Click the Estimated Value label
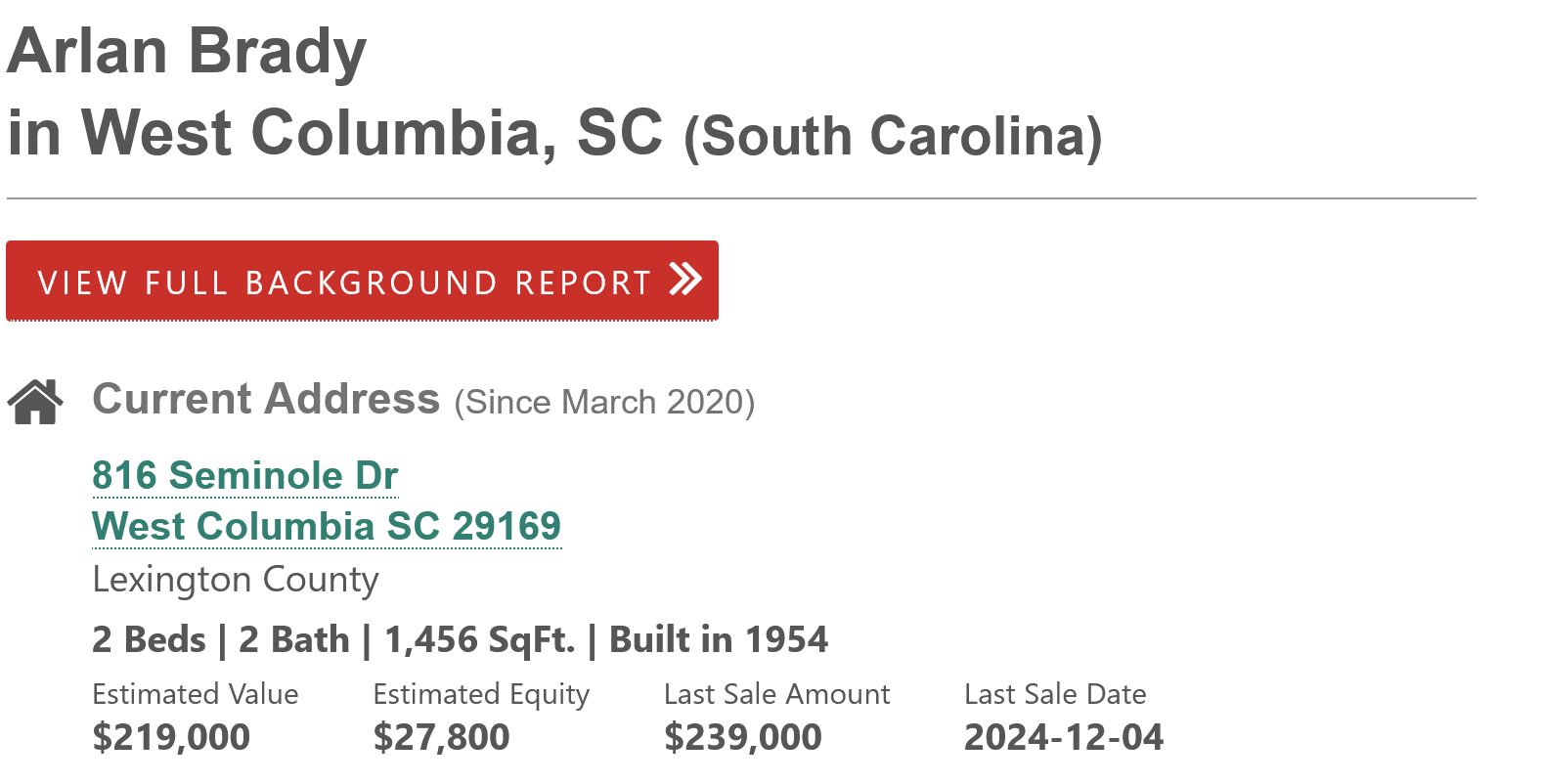 [x=195, y=694]
